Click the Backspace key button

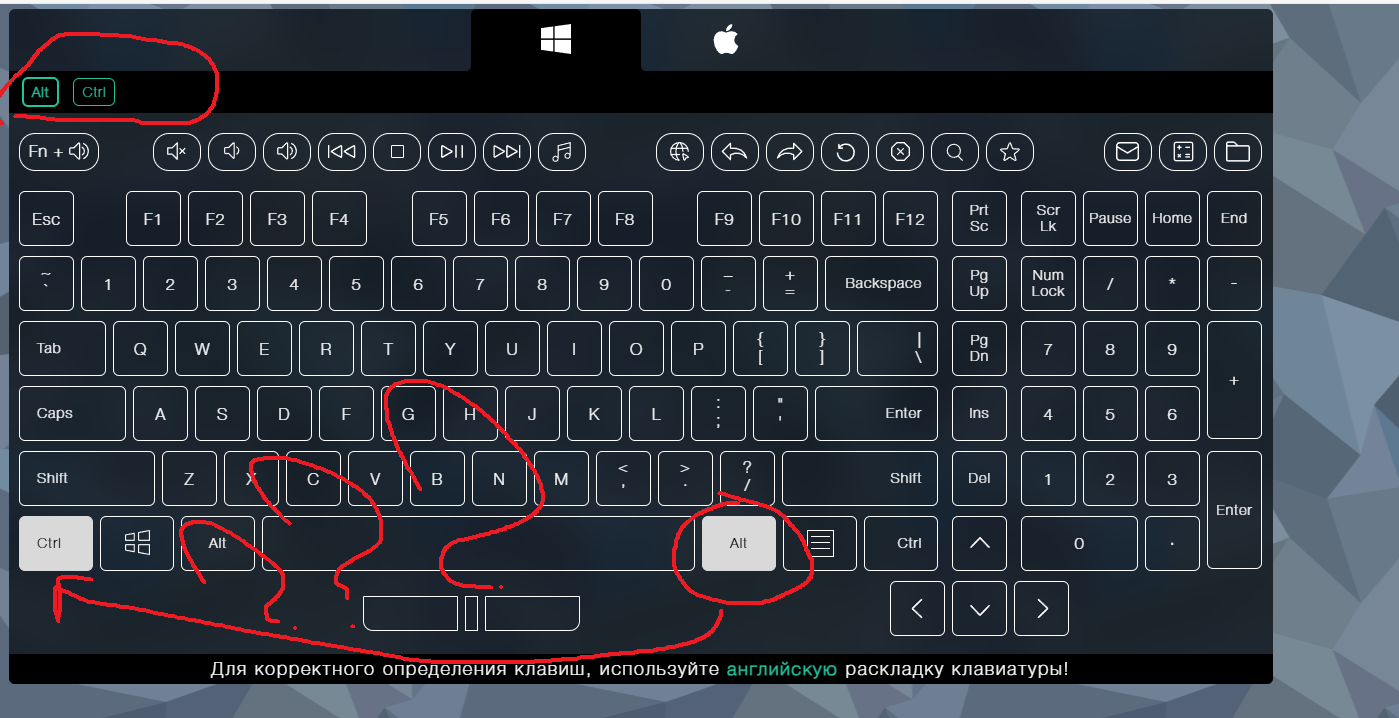coord(882,283)
